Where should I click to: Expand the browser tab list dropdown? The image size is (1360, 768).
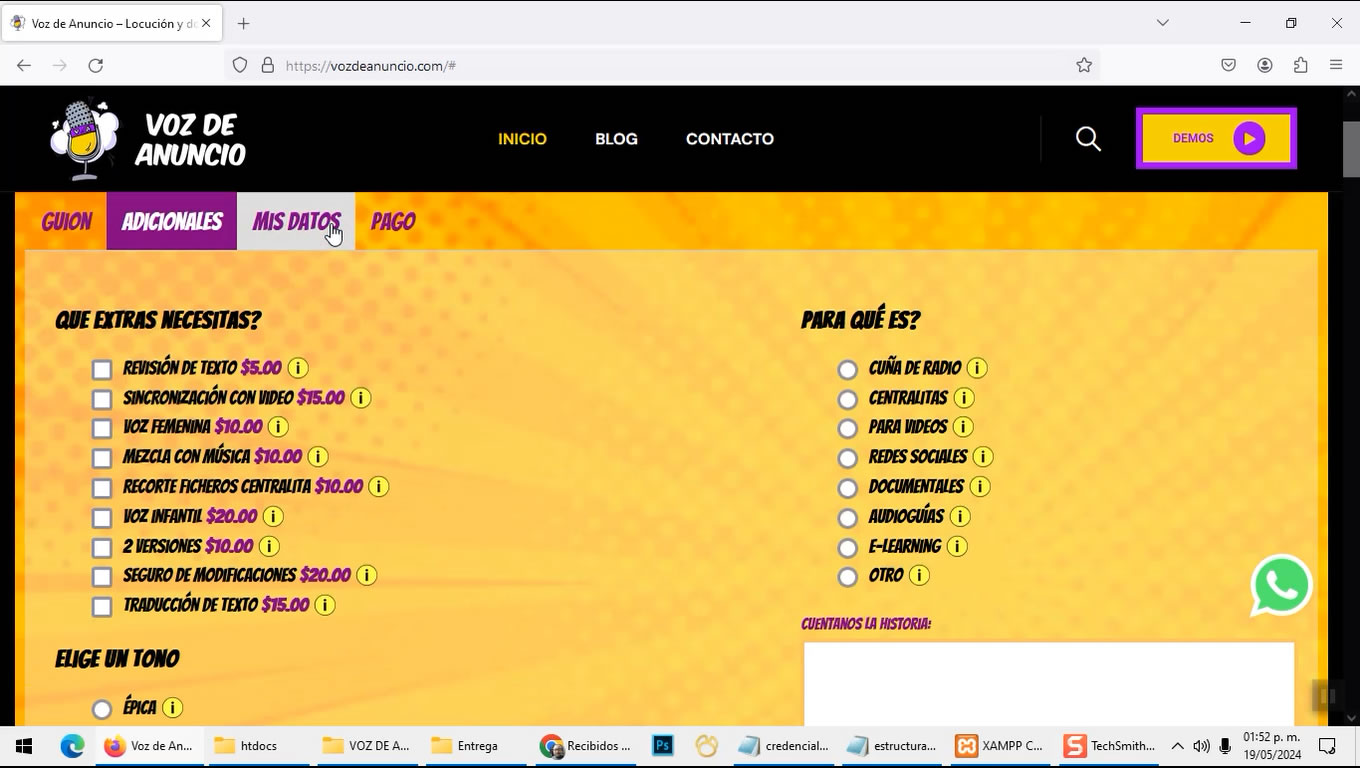1162,23
